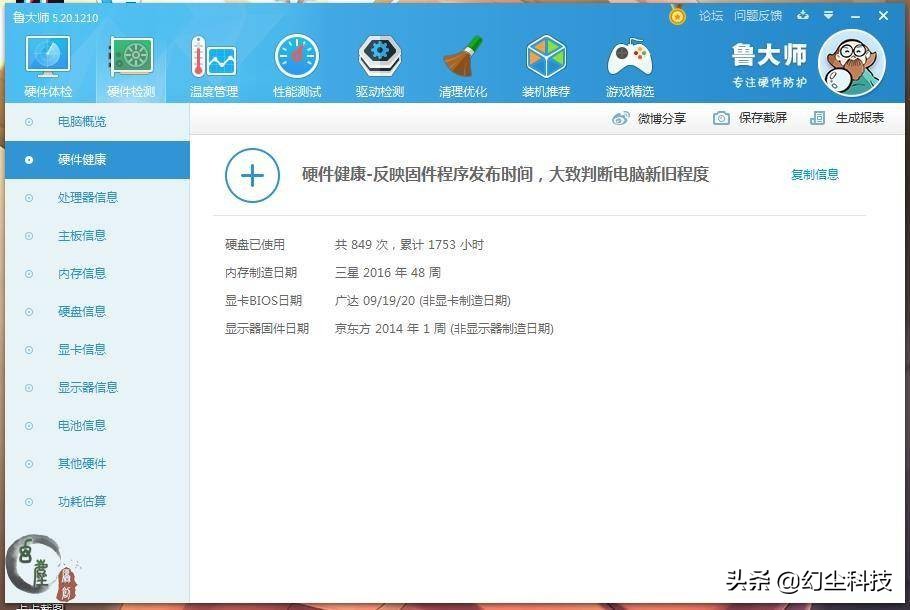The image size is (910, 610).
Task: Capture screen with 保存截屏
Action: pos(749,118)
